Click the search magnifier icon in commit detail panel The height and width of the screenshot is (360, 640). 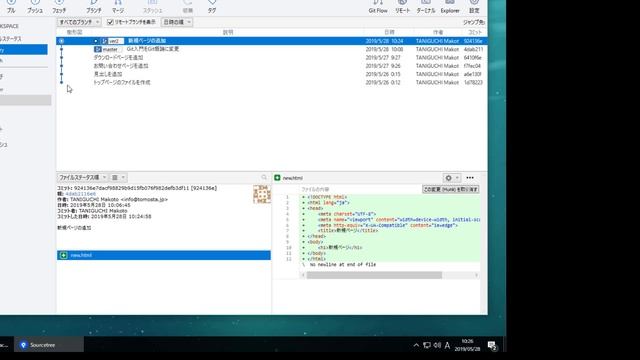(x=264, y=177)
